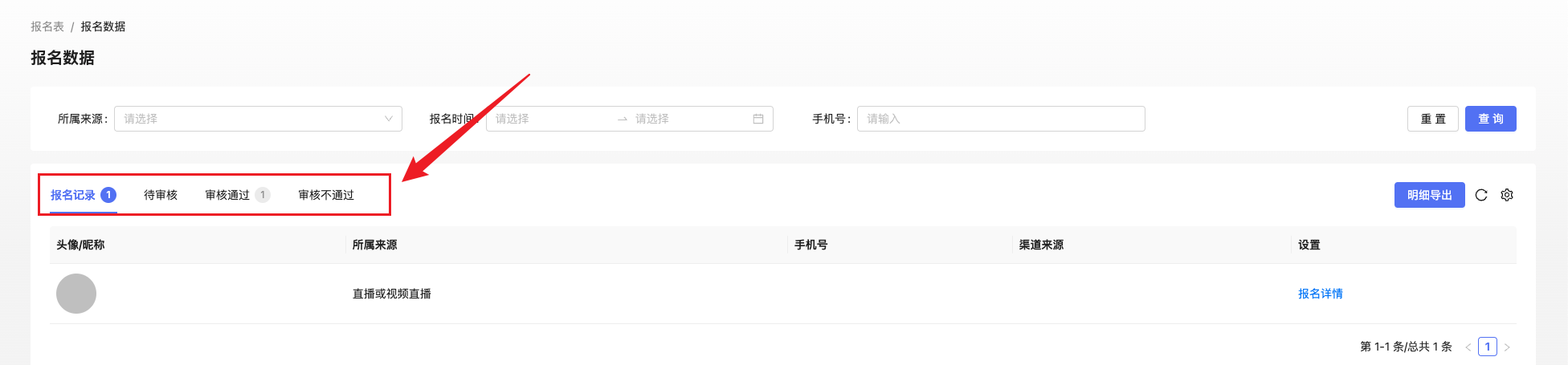Viewport: 1568px width, 365px height.
Task: Open the 报名详情 link
Action: click(1320, 294)
